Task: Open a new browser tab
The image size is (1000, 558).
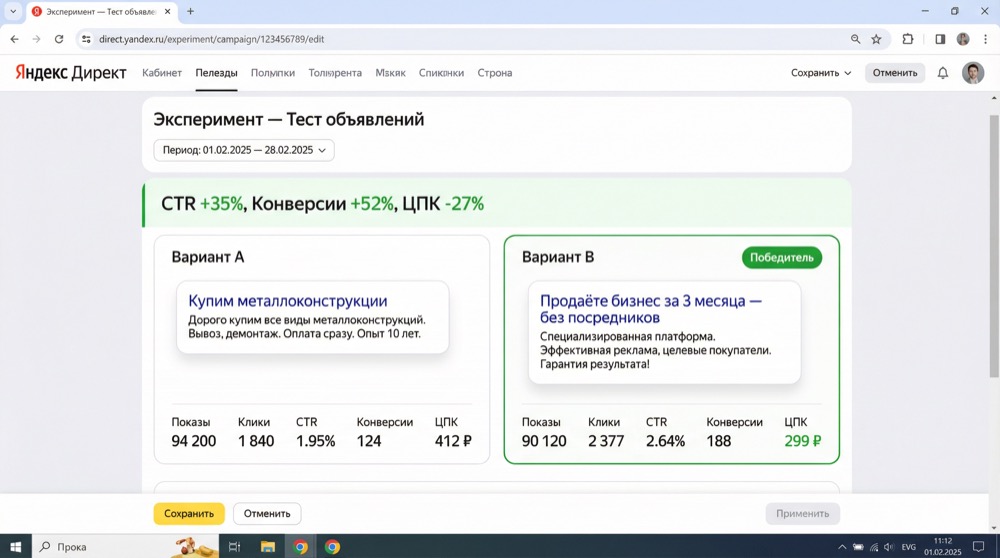Action: tap(190, 11)
